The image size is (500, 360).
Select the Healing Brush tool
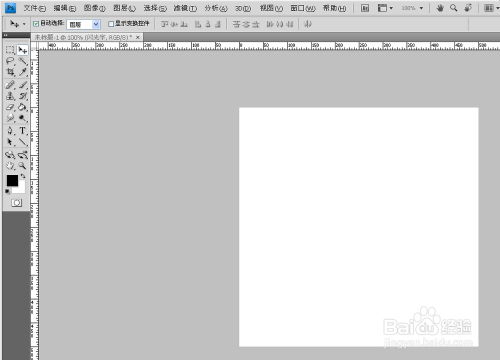point(10,85)
